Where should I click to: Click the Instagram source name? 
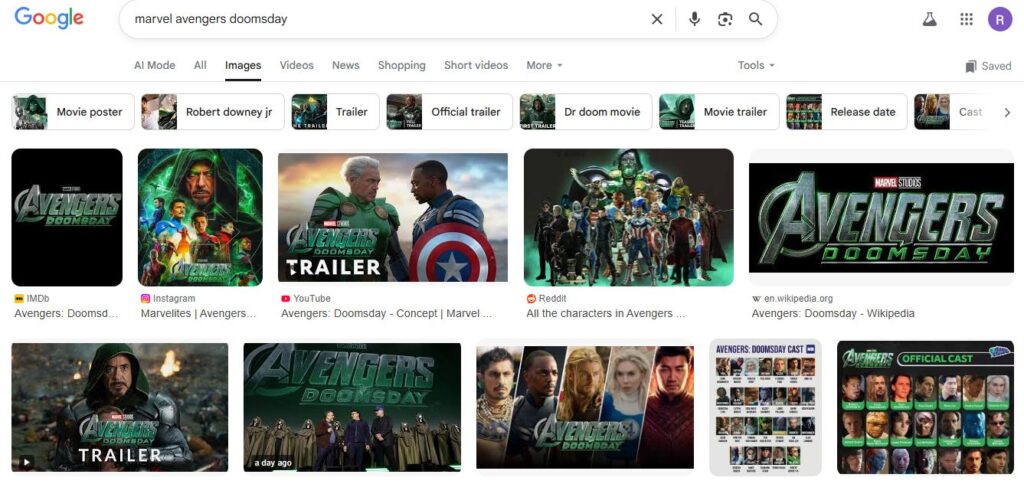click(174, 298)
